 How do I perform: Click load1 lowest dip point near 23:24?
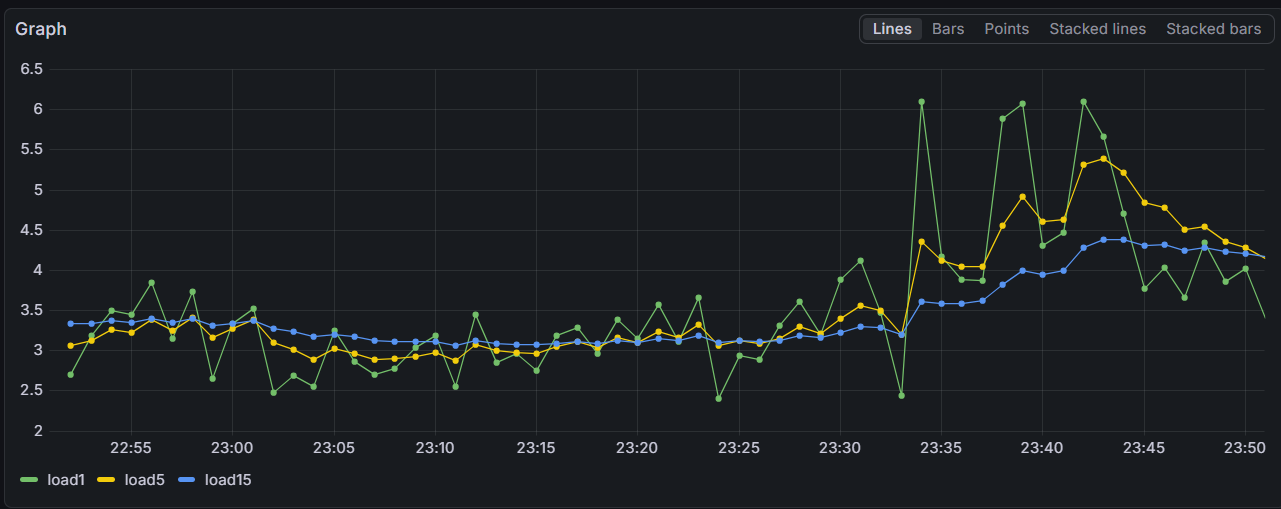coord(718,398)
